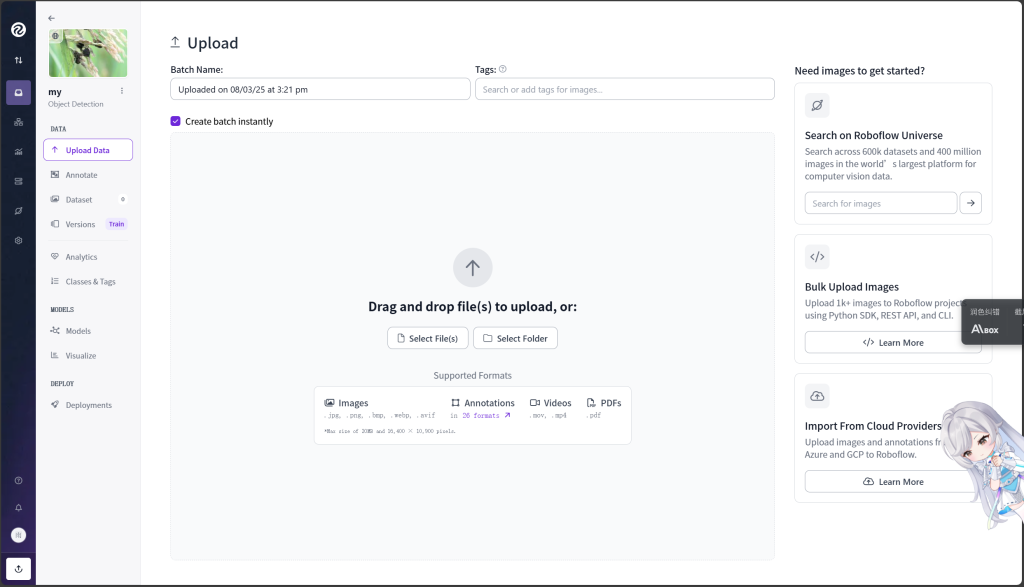Click the Roboflow logo in the top-left corner
Image resolution: width=1024 pixels, height=587 pixels.
18,30
